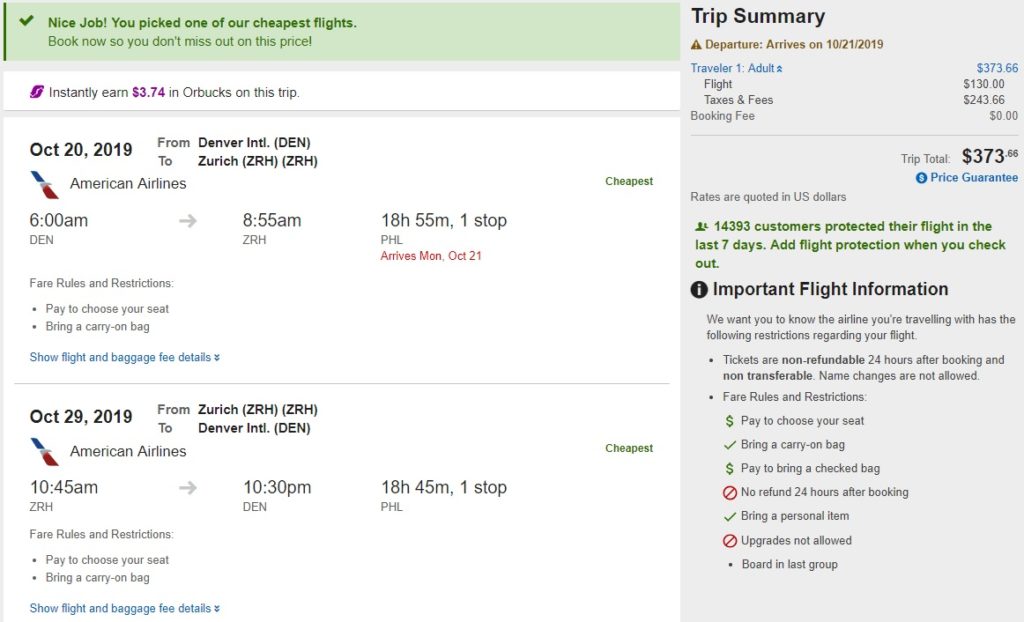Click dollar icon next to Pay to bring a checked bag

coord(730,469)
